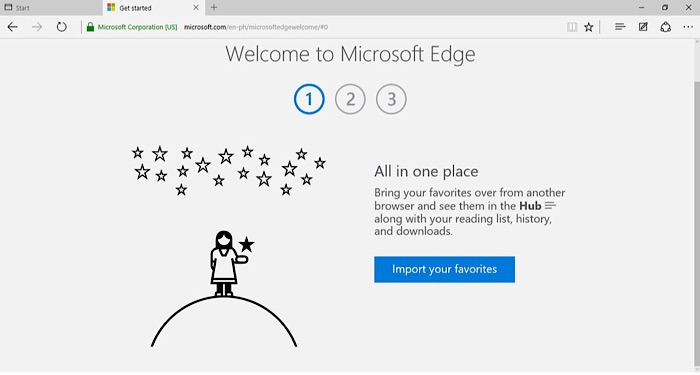Restore down the Edge window
Viewport: 700px width, 375px height.
click(665, 8)
